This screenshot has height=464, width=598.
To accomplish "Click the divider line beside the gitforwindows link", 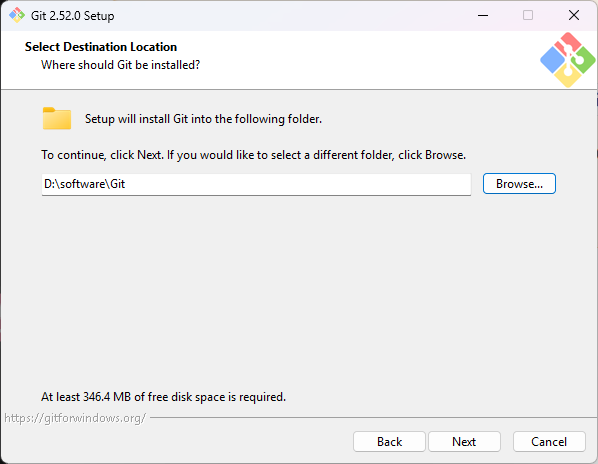I will coord(373,418).
